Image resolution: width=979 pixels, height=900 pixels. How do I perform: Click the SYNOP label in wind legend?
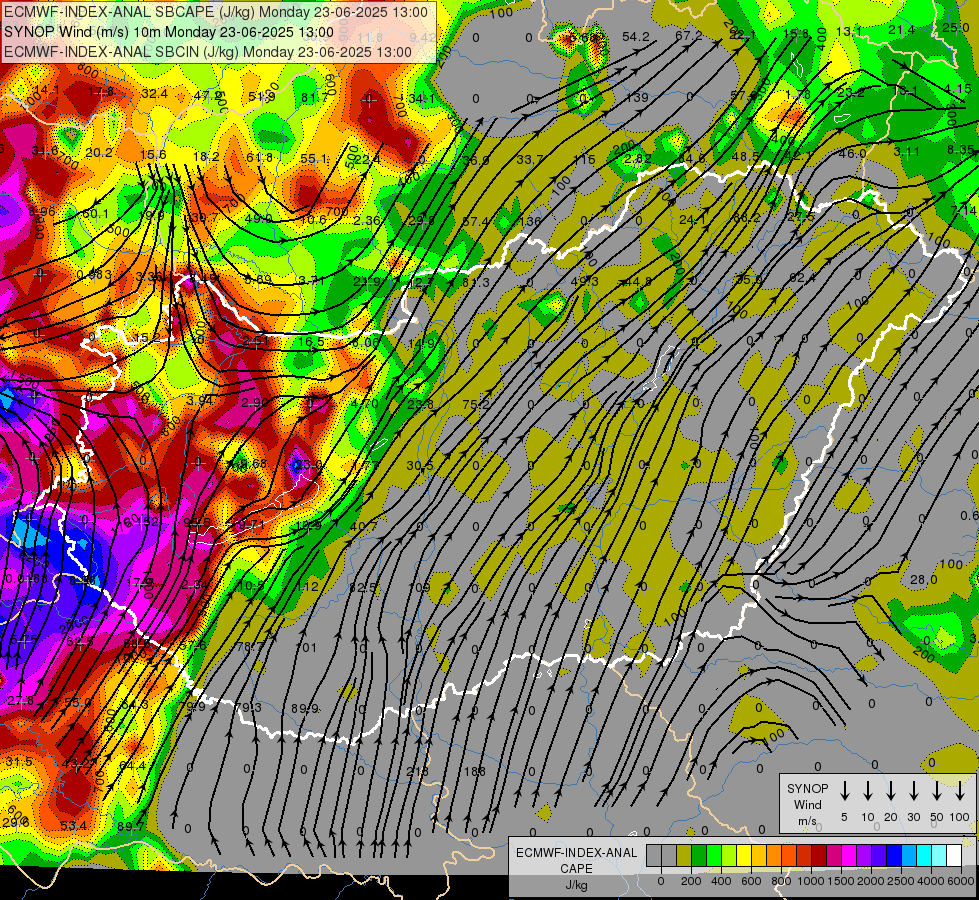pos(807,788)
